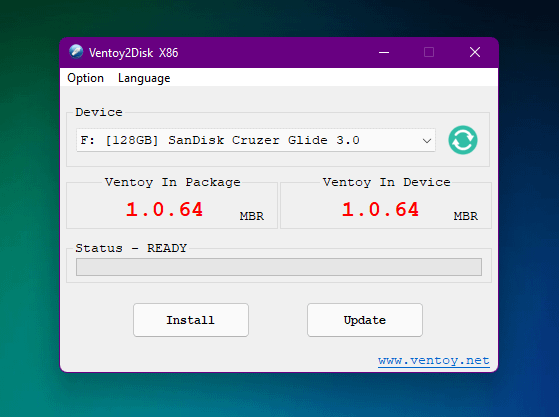Open the Option menu

point(86,78)
